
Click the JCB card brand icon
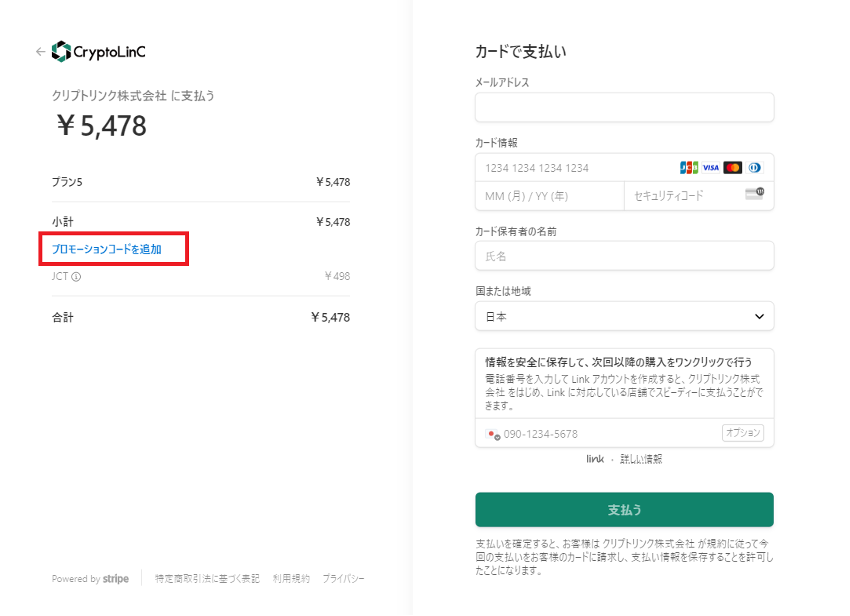[x=688, y=168]
